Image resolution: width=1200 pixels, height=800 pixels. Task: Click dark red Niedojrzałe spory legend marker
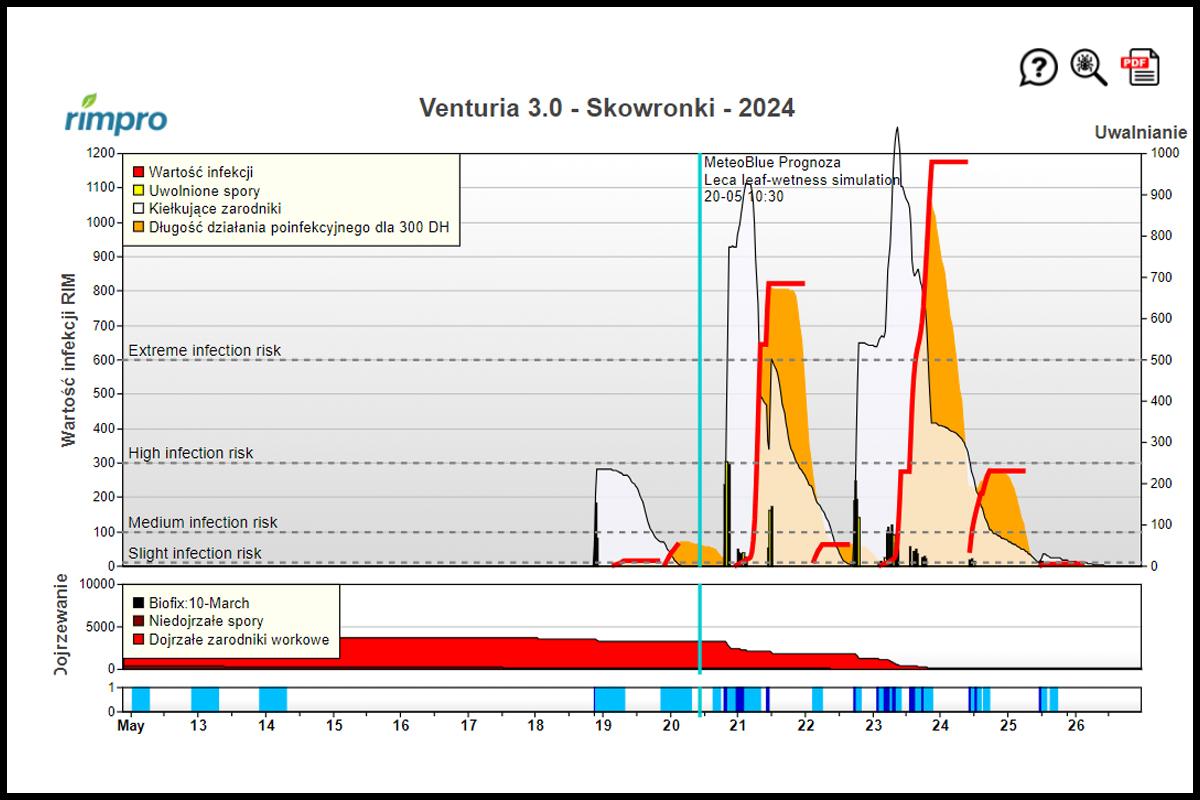[139, 621]
